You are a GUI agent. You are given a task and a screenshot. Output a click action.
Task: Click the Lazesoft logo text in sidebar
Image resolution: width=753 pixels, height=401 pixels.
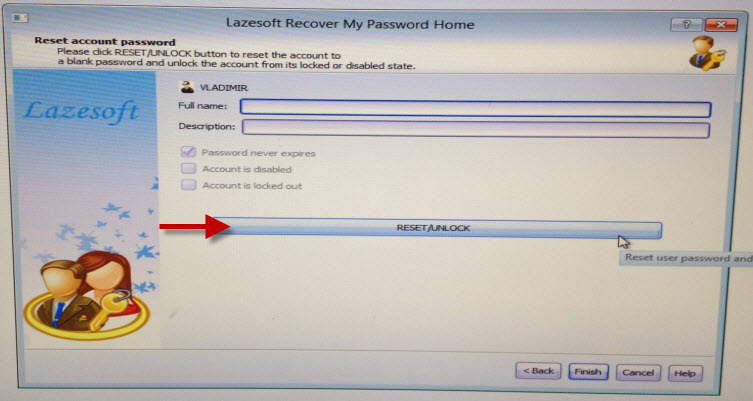click(x=81, y=111)
